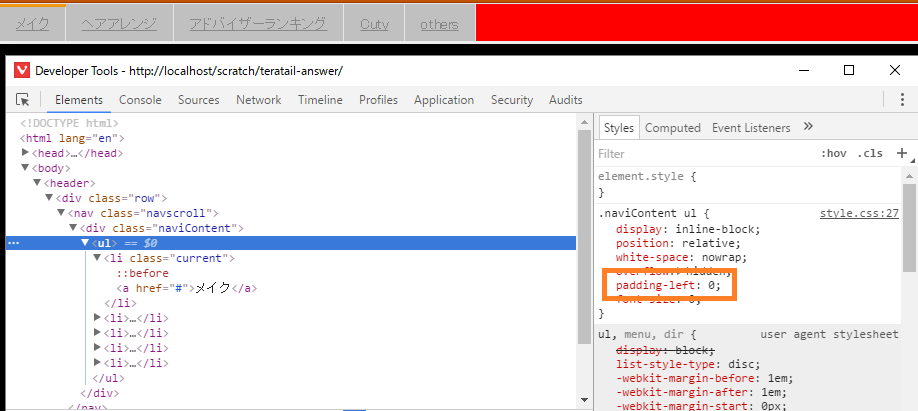Toggle the .cls element classes panel

coord(870,154)
